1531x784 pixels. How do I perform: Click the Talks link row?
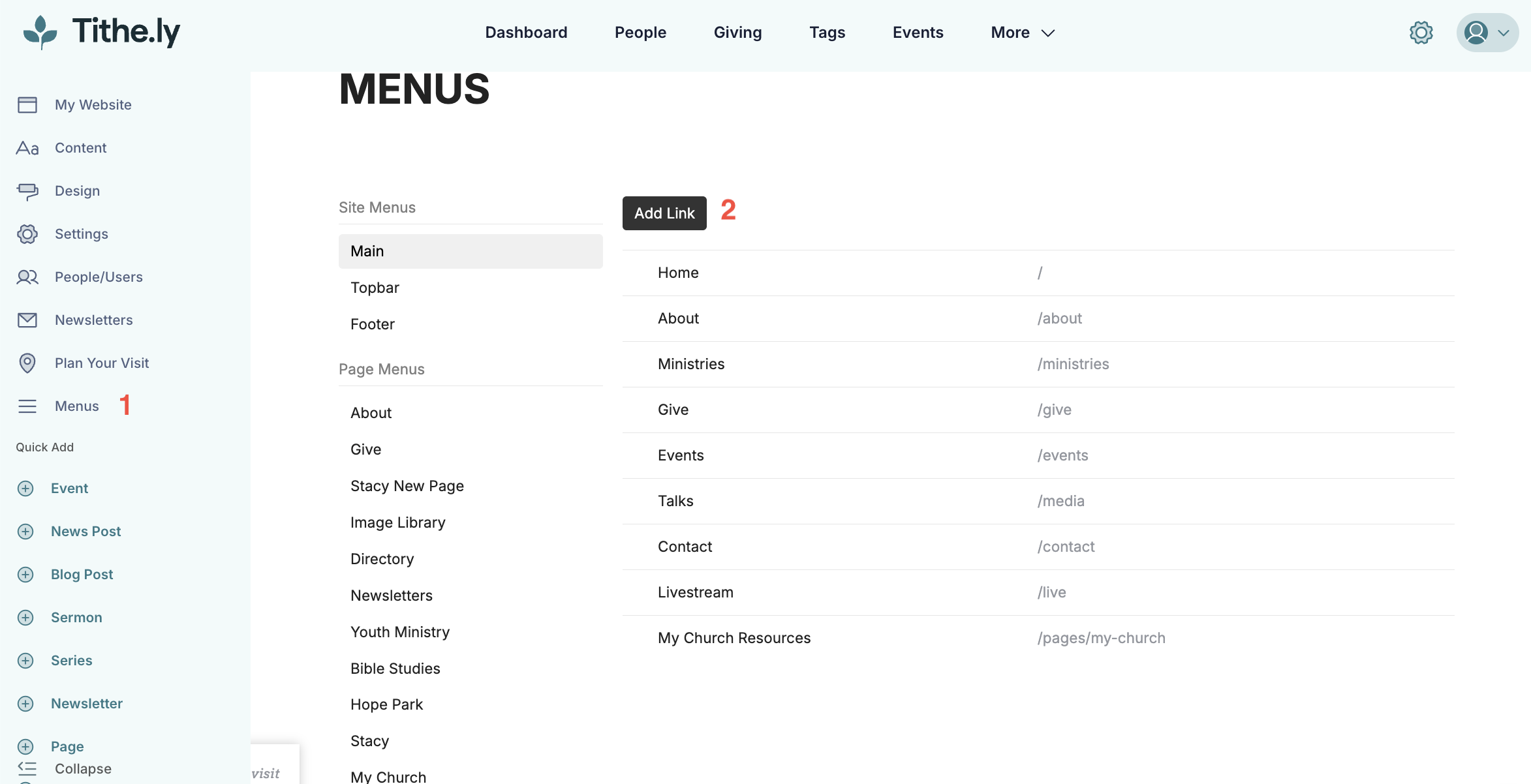1038,501
